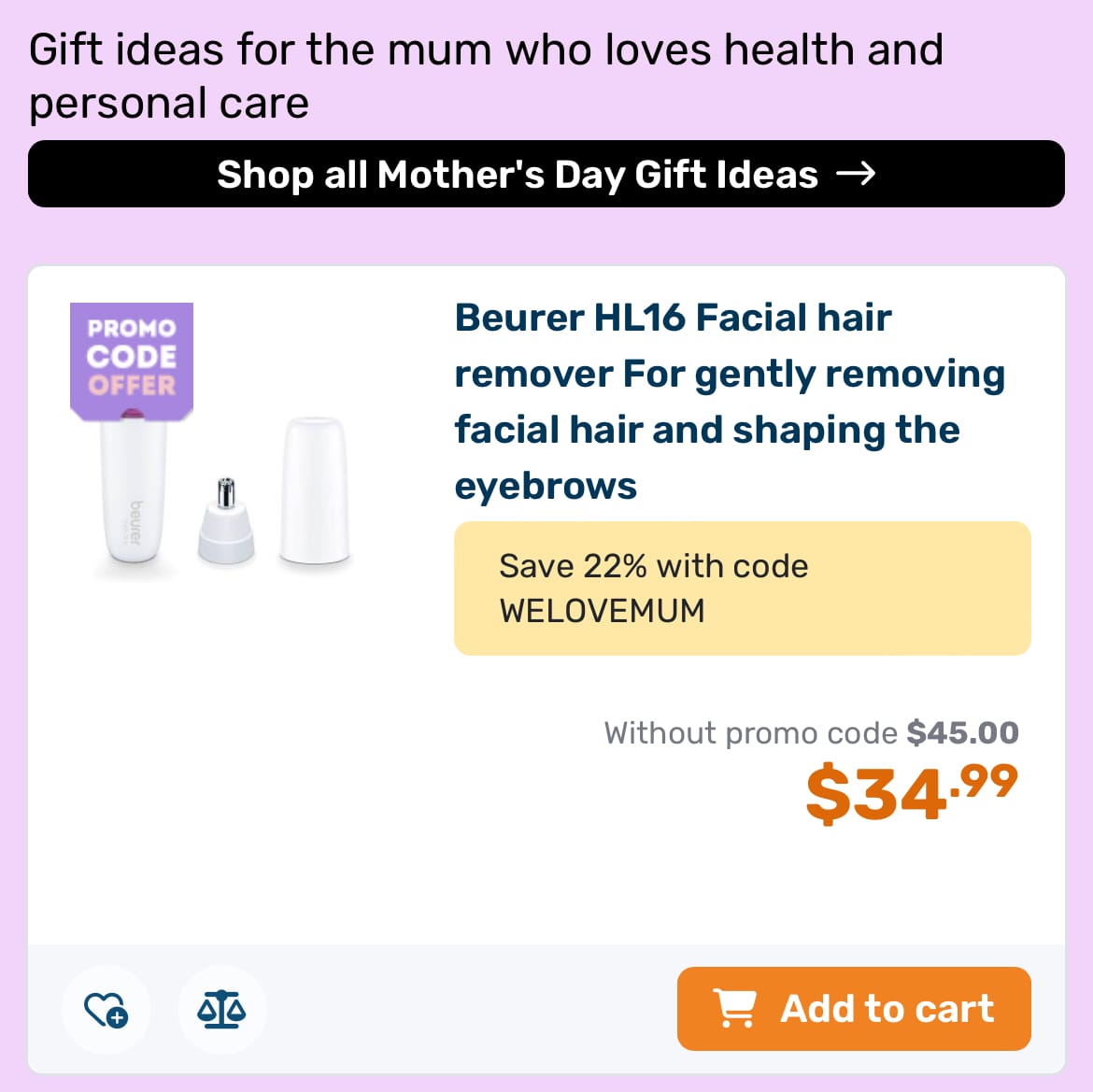Click the word eyebrows in product title
The image size is (1093, 1092).
546,486
